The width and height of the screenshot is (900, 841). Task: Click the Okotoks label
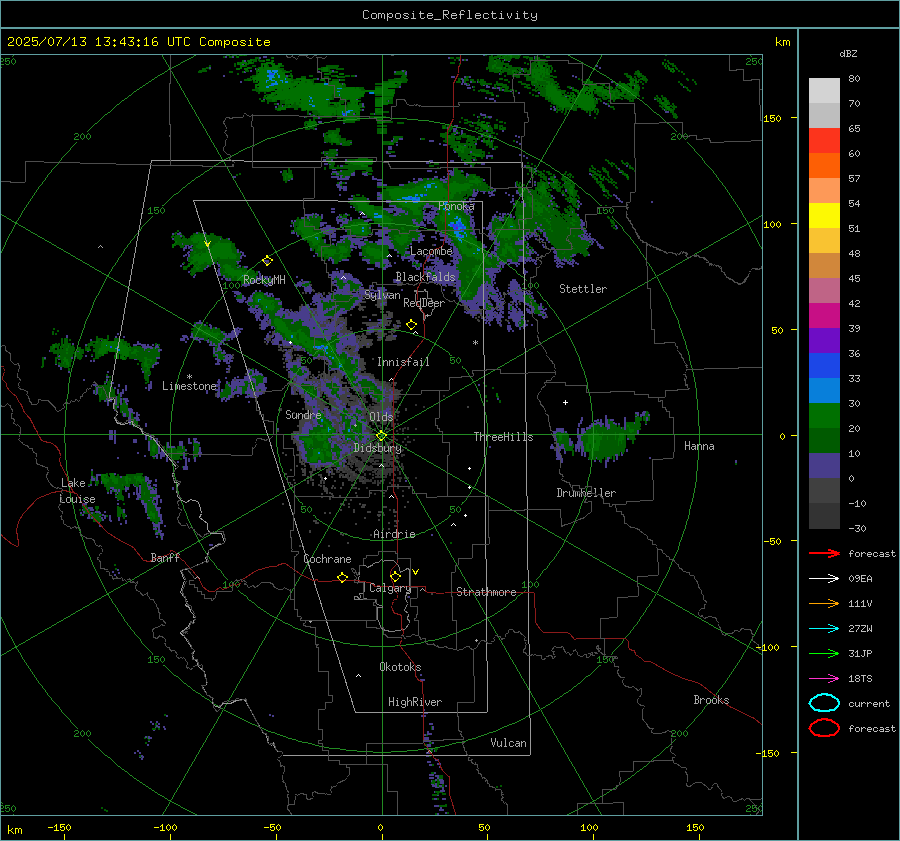(400, 667)
